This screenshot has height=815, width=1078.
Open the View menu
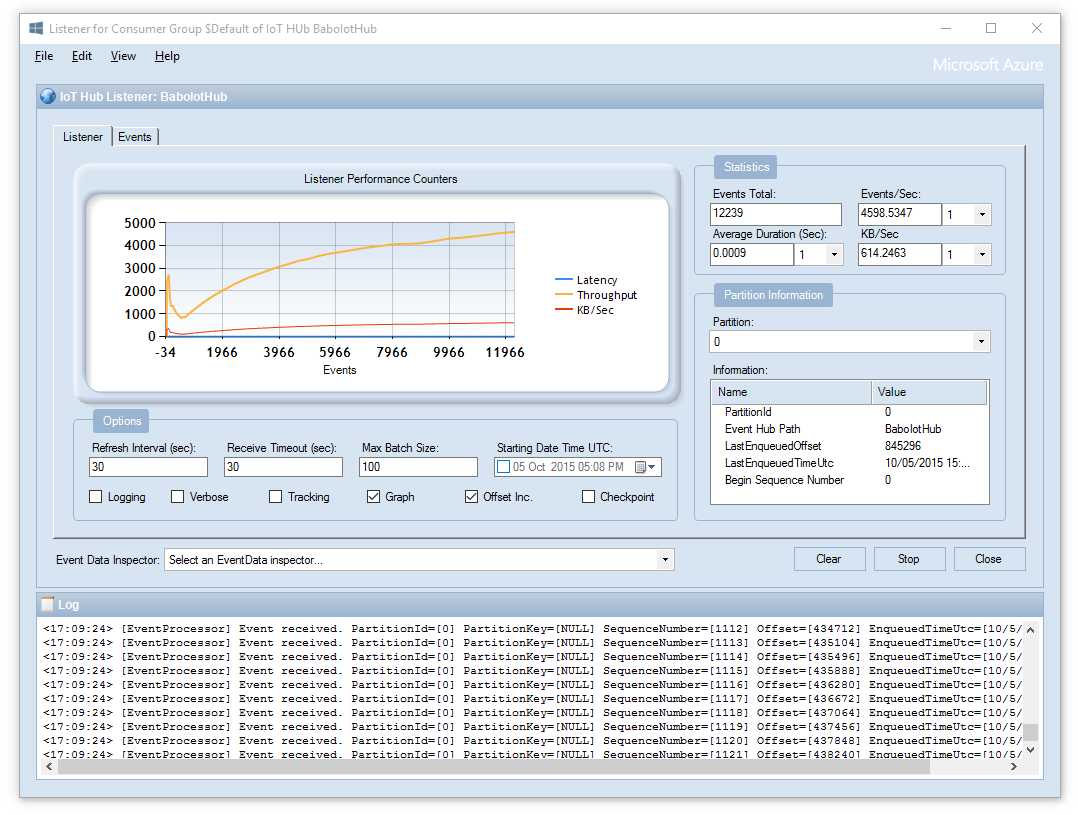pos(123,56)
